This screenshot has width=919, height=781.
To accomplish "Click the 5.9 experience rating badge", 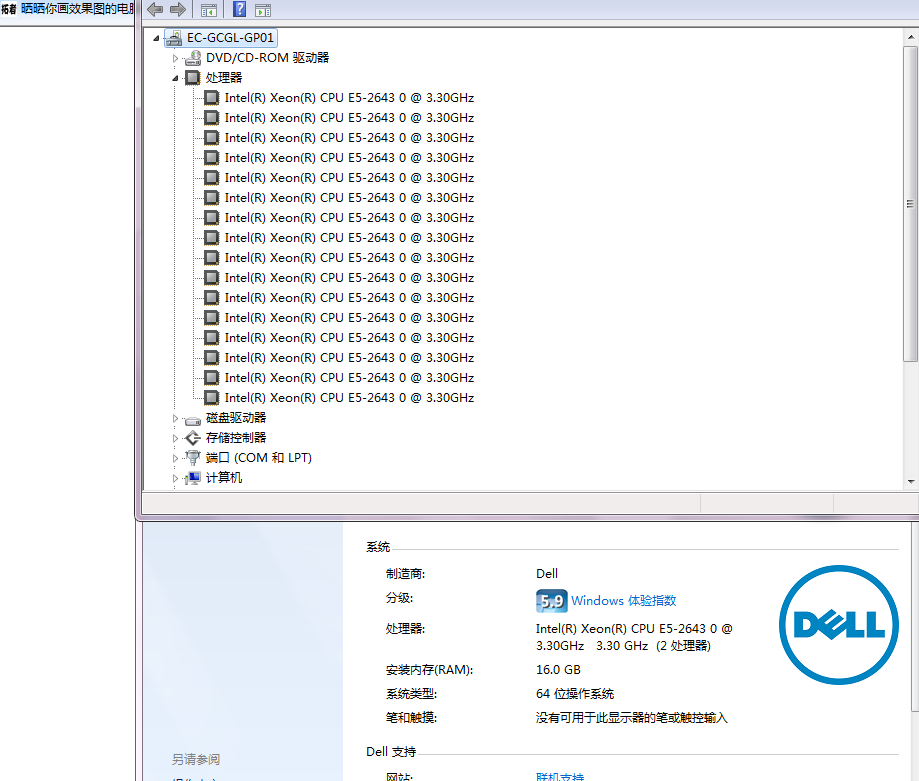I will pos(551,601).
